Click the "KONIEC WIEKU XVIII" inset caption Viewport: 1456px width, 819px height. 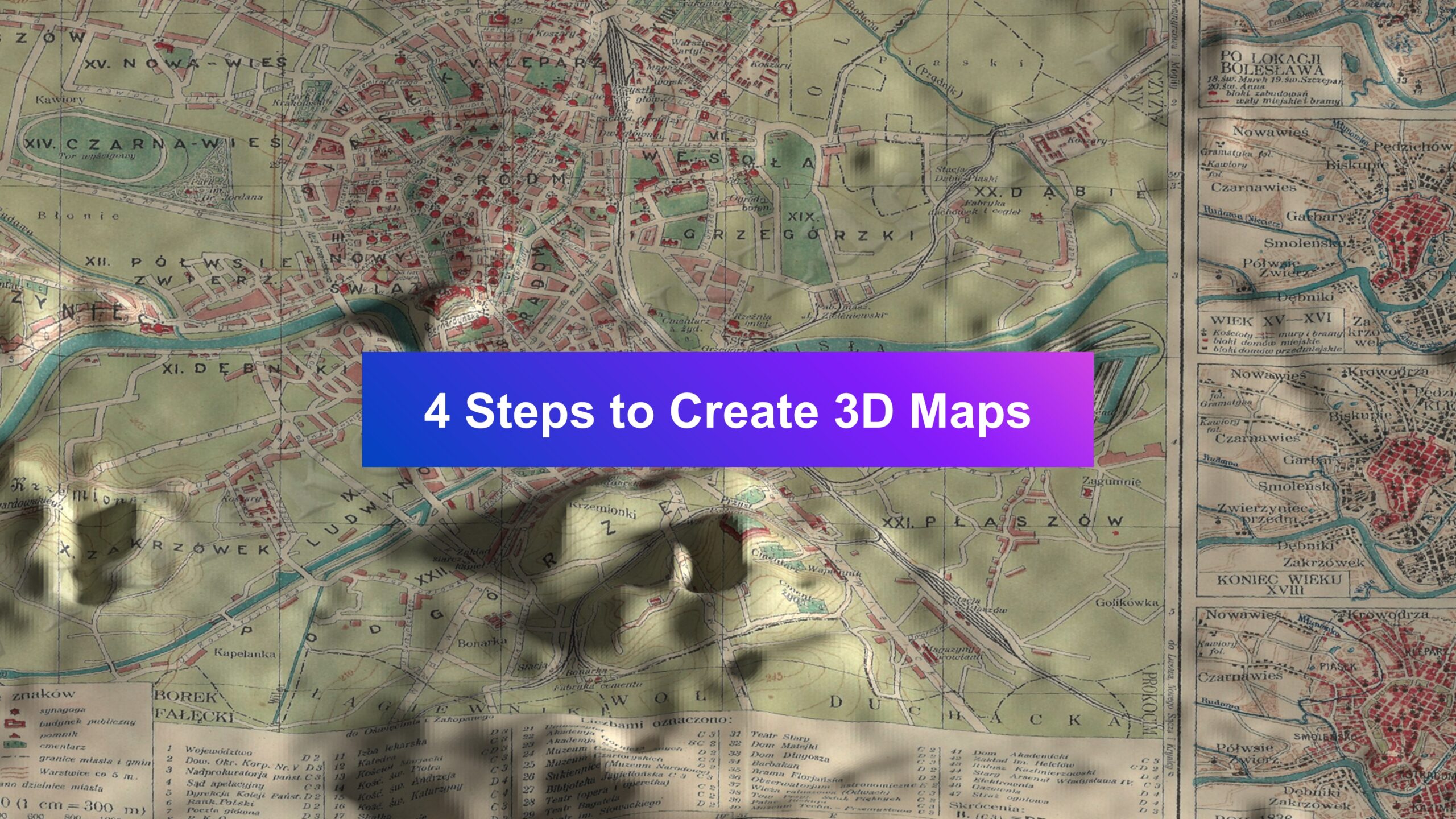point(1279,584)
